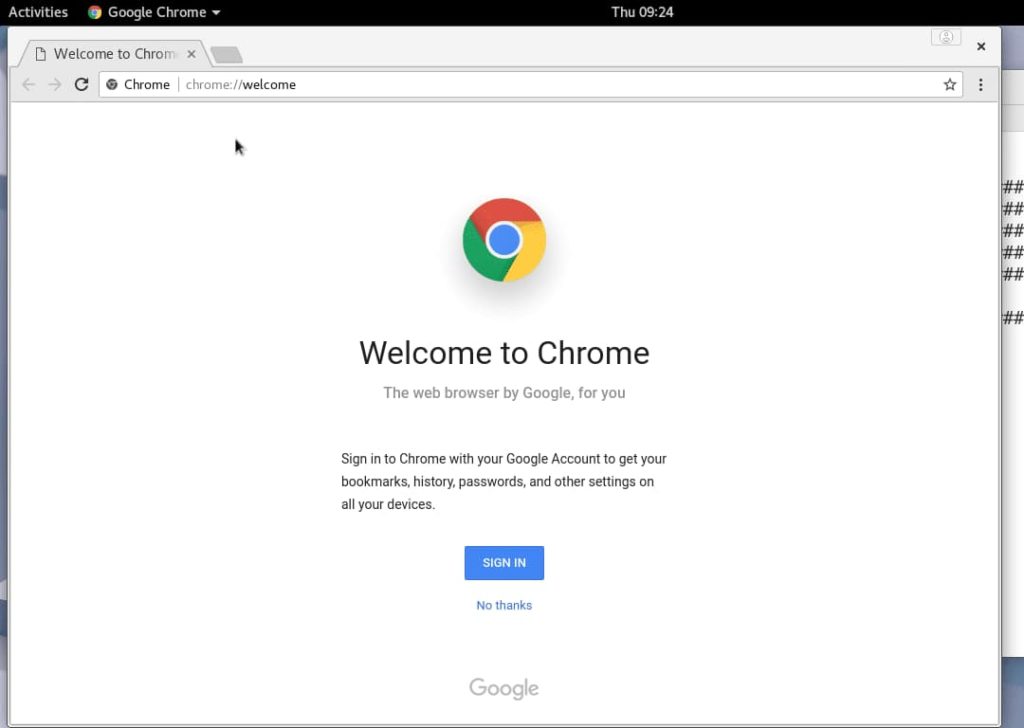Click the Chrome site info icon in address bar

112,84
